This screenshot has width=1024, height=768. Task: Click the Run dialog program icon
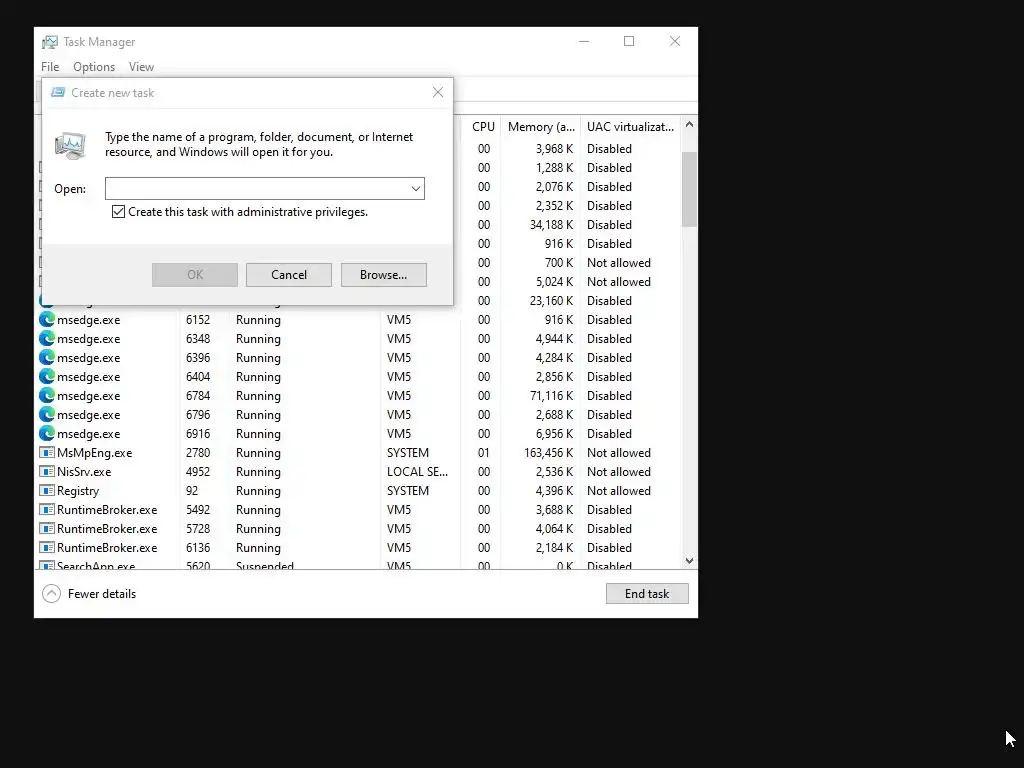(71, 145)
